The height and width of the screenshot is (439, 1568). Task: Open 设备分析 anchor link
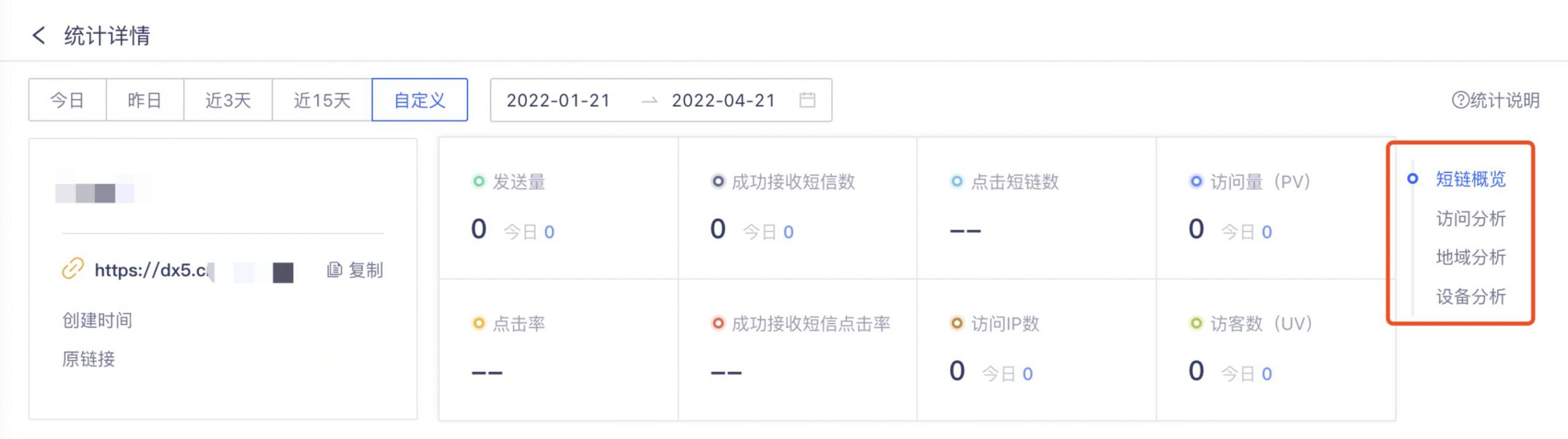pos(1471,297)
